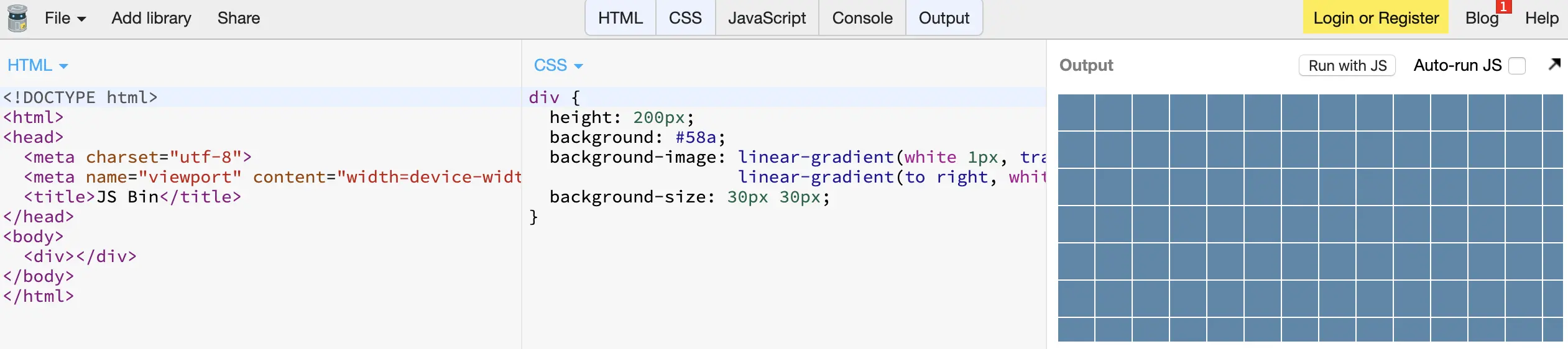
Task: Click the Blog notification badge
Action: pos(1503,6)
